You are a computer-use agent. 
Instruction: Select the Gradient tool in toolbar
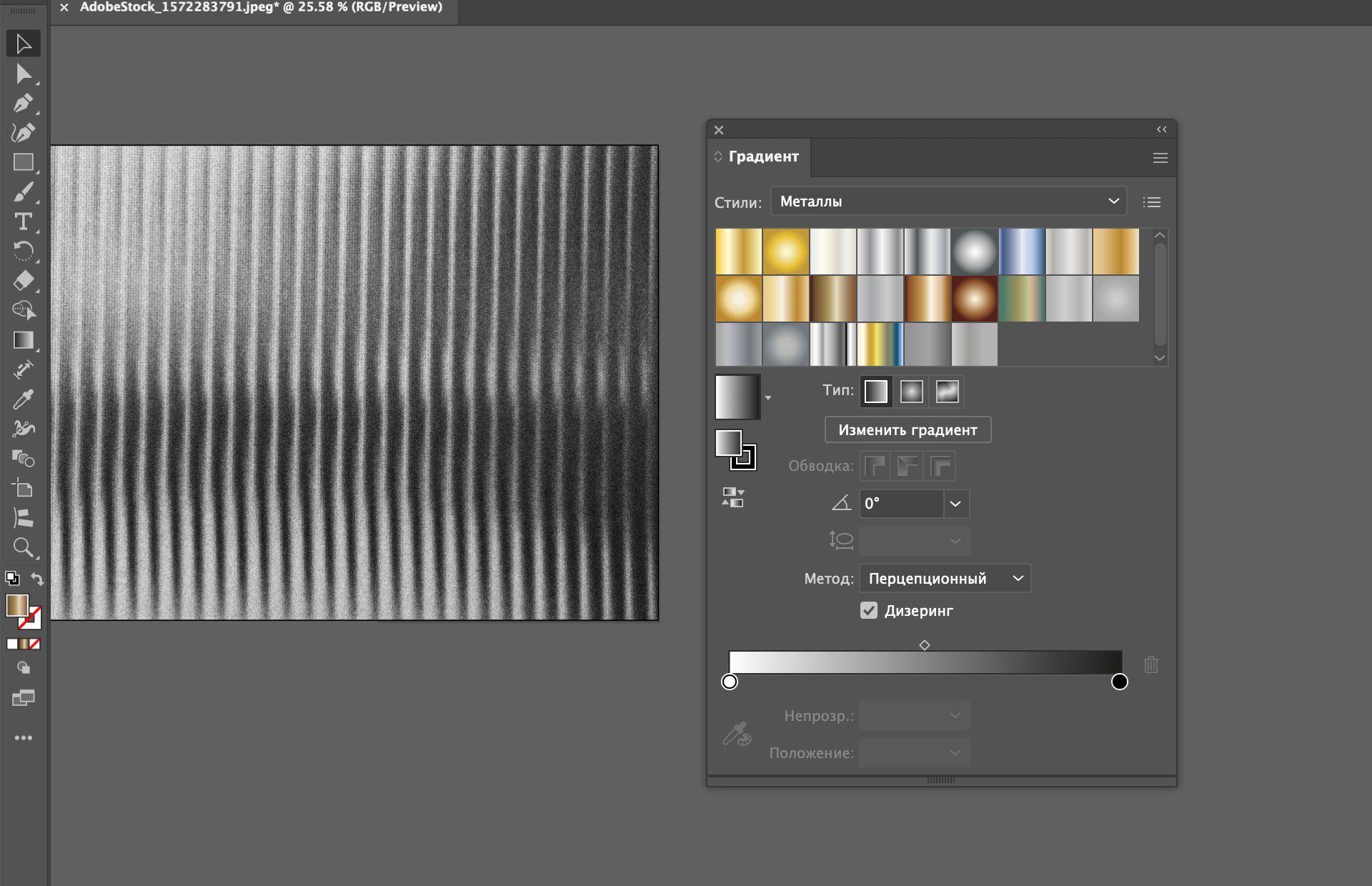point(23,340)
